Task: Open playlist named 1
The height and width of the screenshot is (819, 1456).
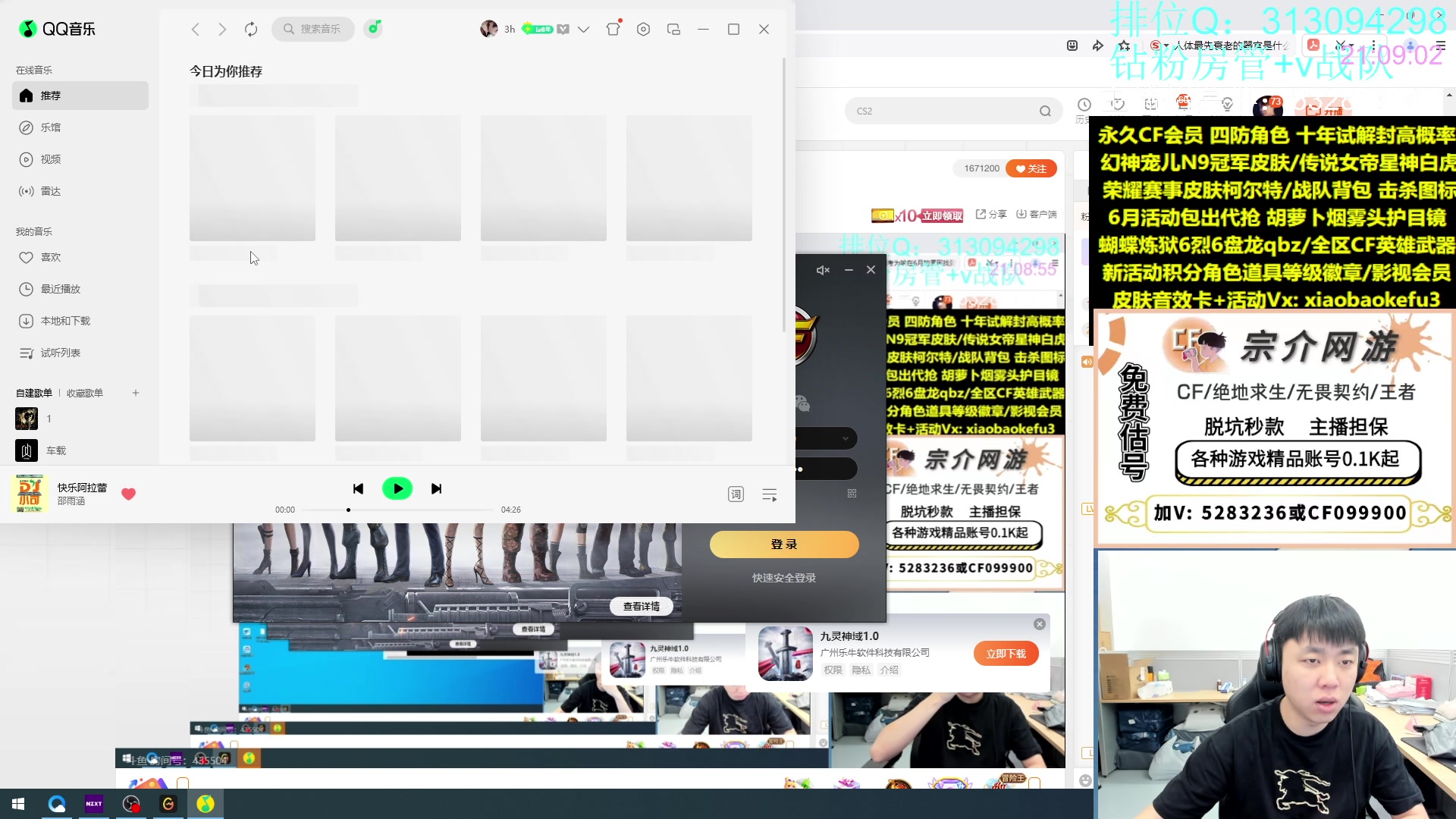Action: click(80, 419)
